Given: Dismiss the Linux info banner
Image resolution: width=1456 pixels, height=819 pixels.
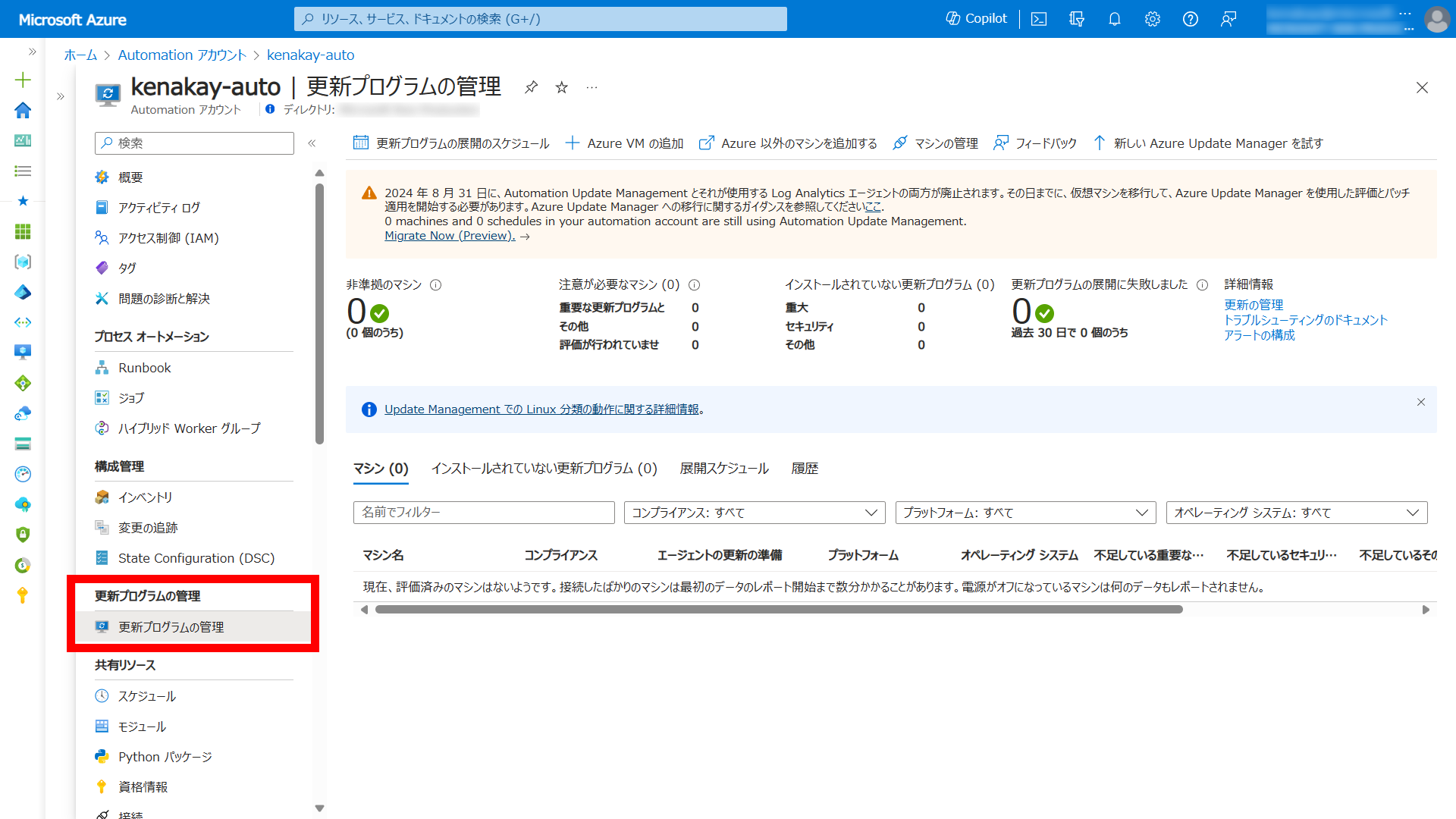Looking at the screenshot, I should 1421,402.
